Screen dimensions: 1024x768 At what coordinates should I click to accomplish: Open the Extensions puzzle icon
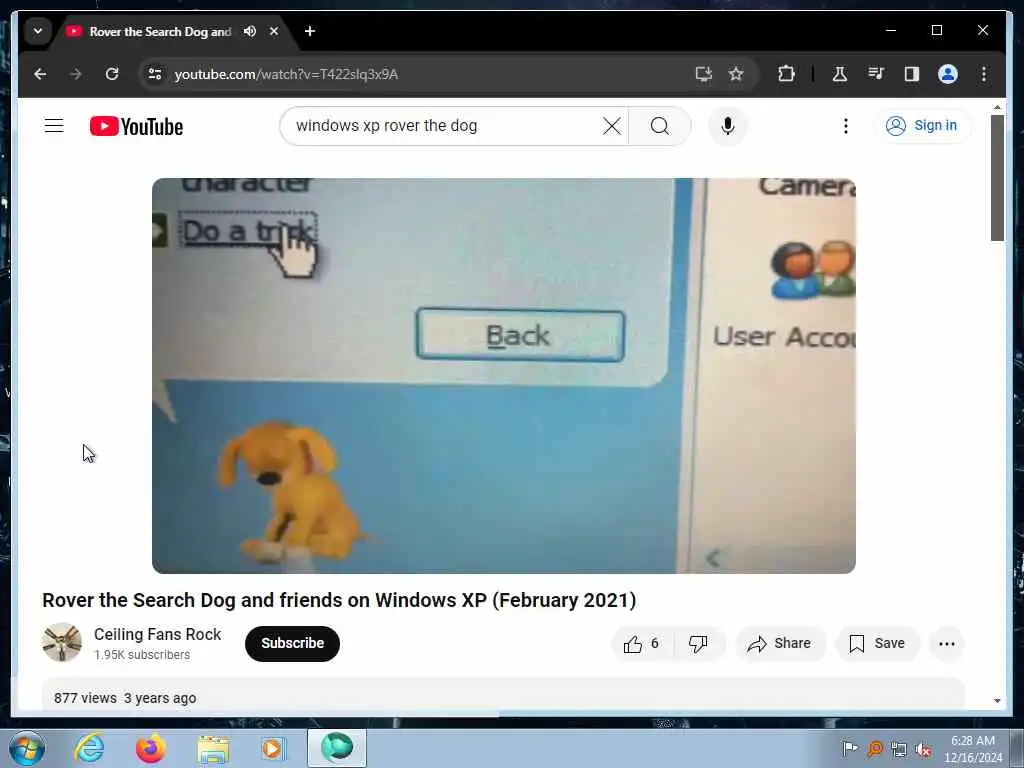[x=786, y=74]
